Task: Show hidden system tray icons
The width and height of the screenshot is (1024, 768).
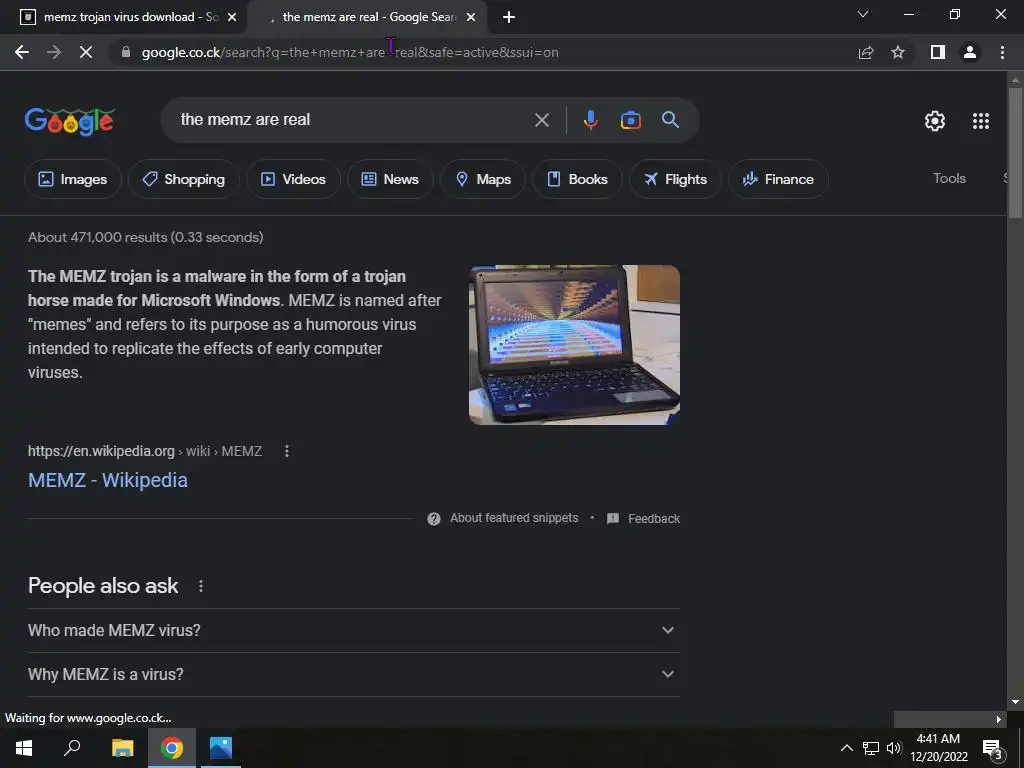Action: tap(846, 748)
